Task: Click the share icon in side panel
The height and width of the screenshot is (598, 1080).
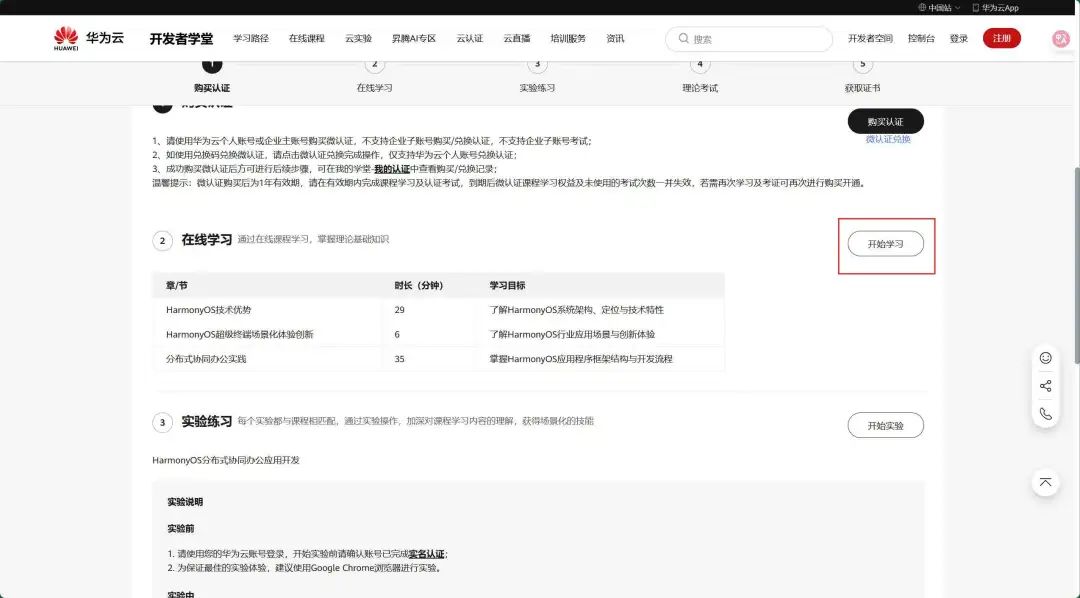Action: pyautogui.click(x=1046, y=386)
